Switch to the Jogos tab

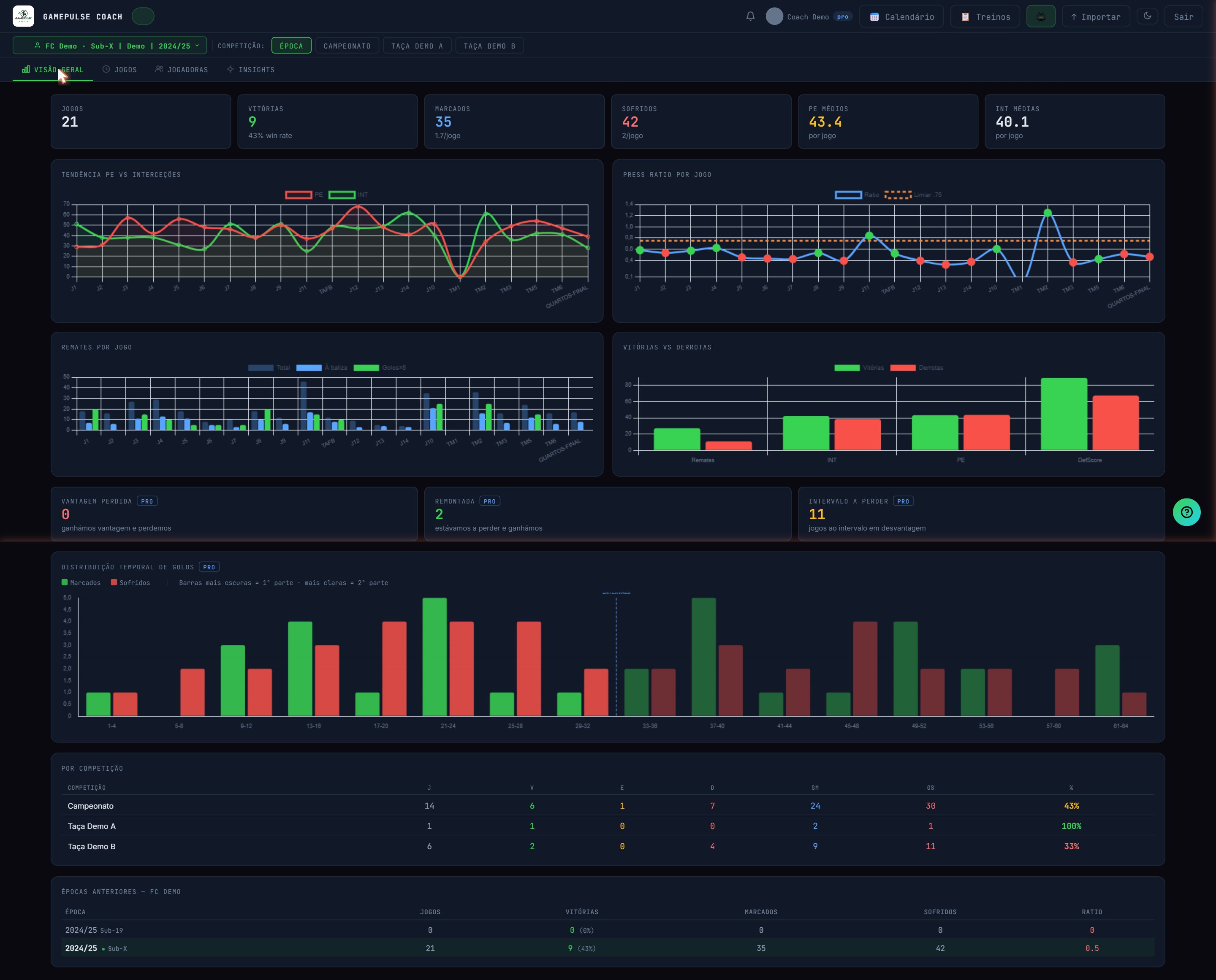[120, 70]
